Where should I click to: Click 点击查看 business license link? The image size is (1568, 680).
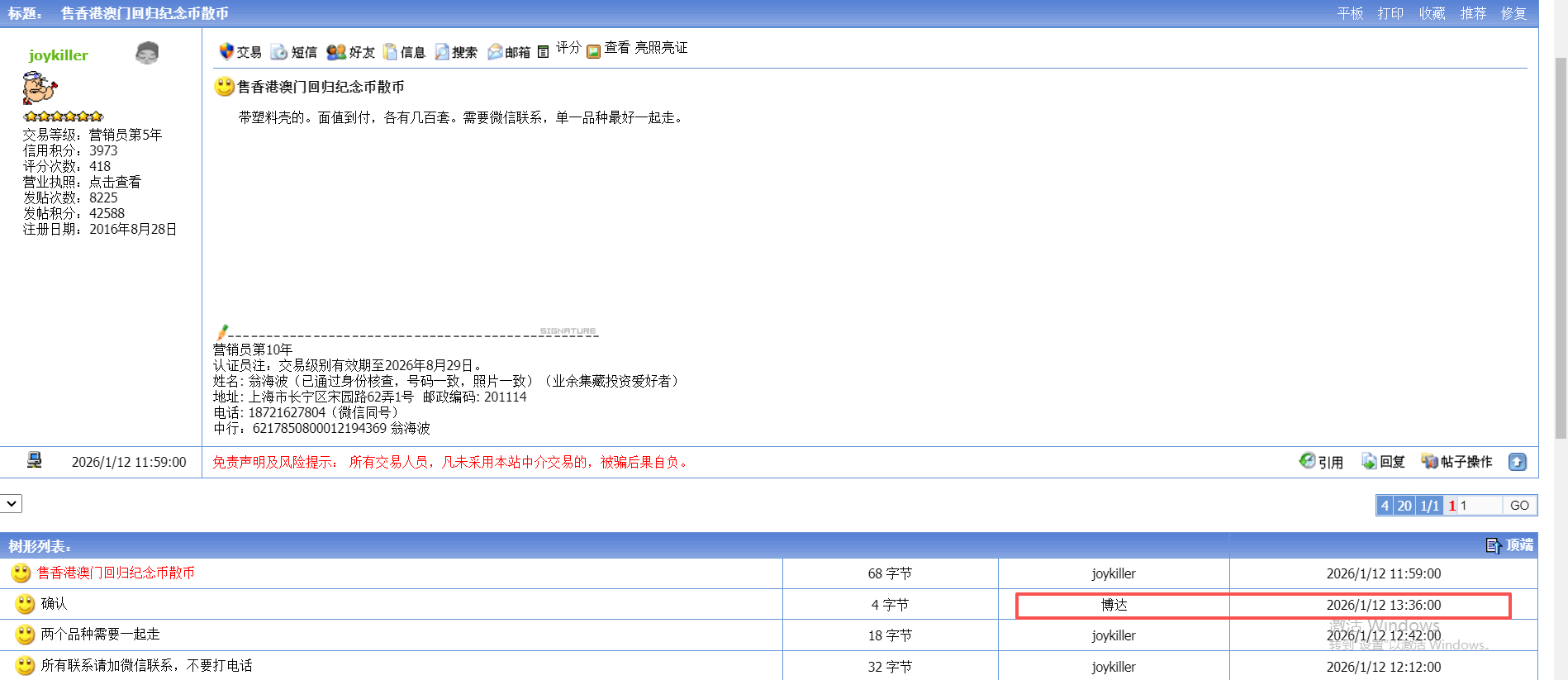click(x=115, y=182)
